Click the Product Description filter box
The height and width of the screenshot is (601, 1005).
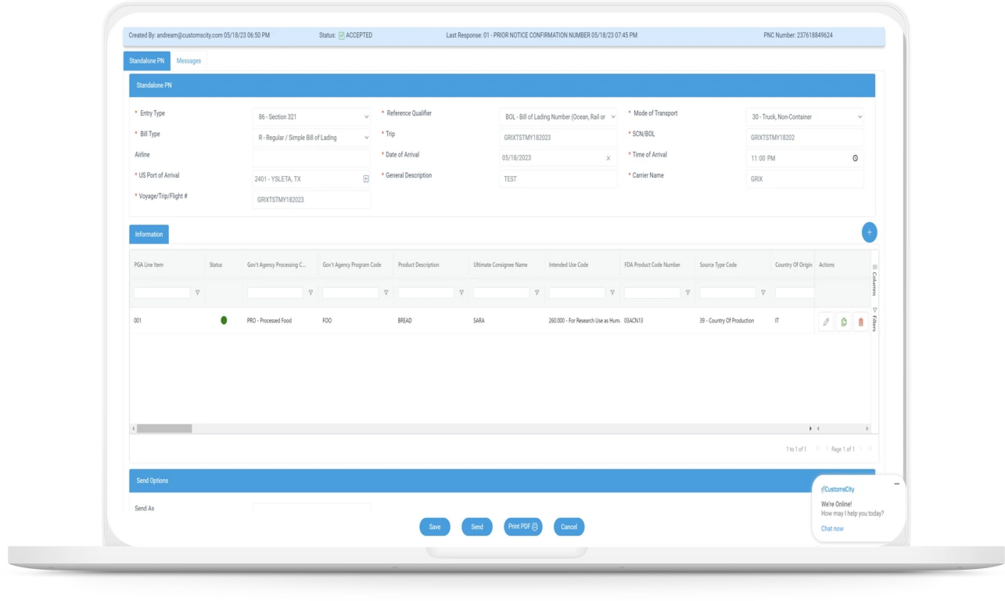(x=426, y=293)
